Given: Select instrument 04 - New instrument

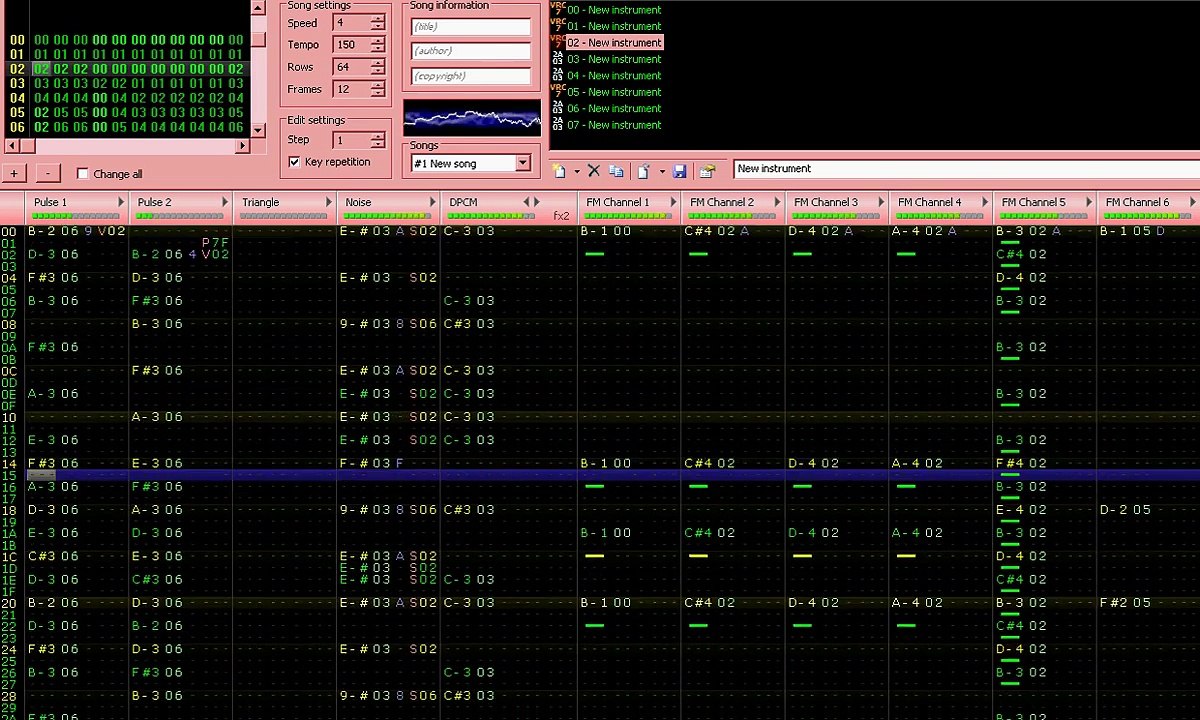Looking at the screenshot, I should (x=614, y=75).
